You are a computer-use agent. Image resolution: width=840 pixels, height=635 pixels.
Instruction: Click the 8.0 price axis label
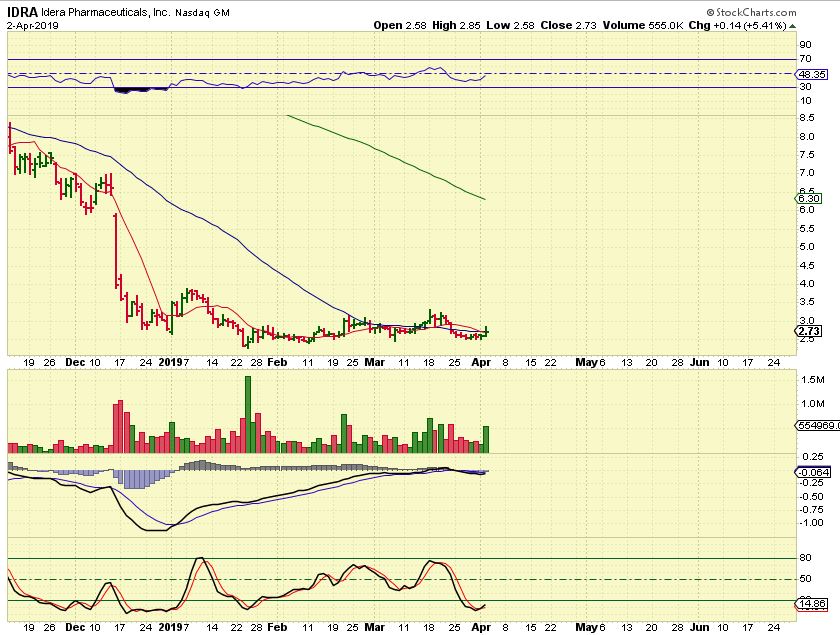point(807,136)
